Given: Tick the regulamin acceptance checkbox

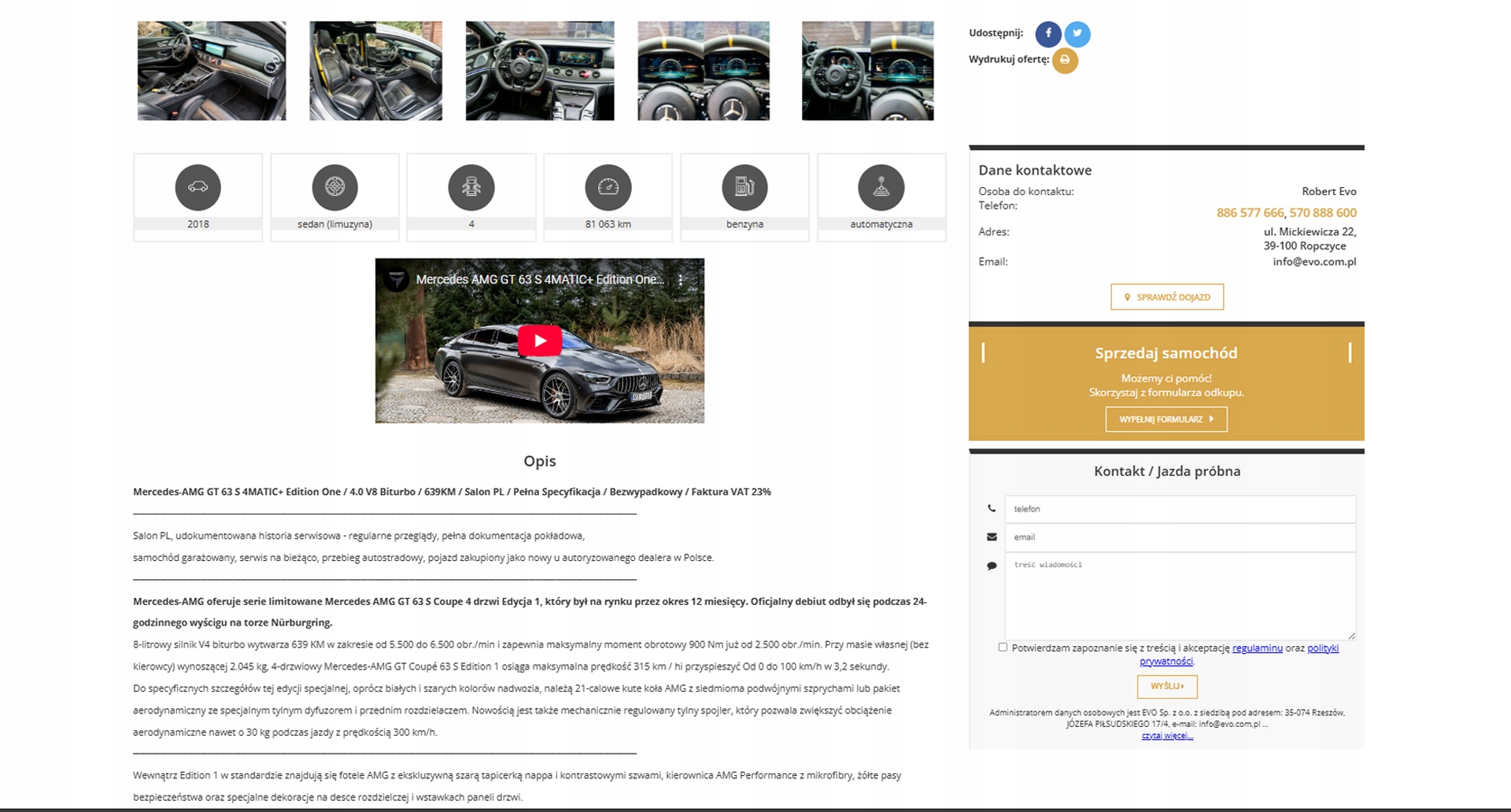Looking at the screenshot, I should pyautogui.click(x=1003, y=648).
